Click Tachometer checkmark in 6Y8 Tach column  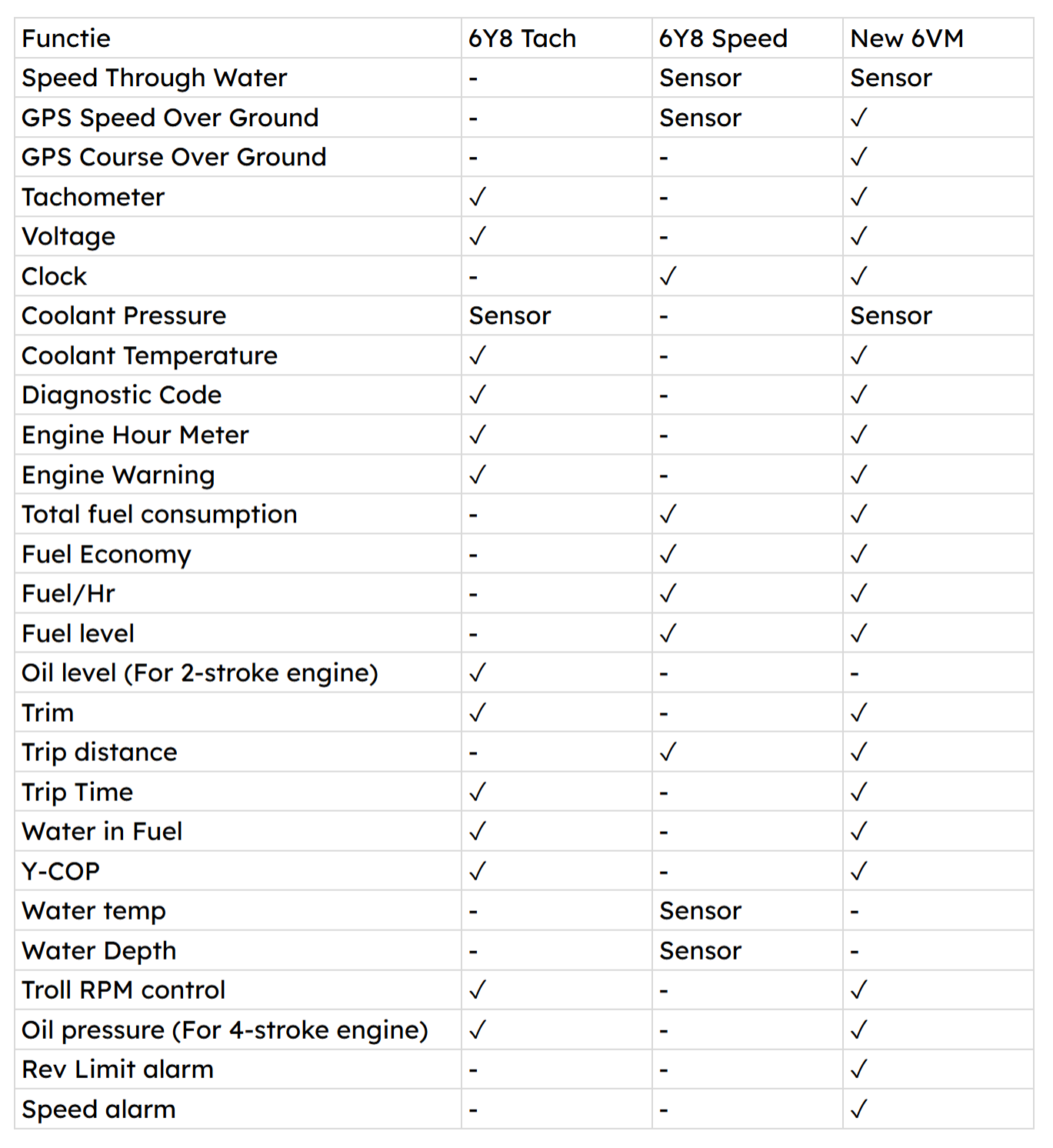pos(478,197)
